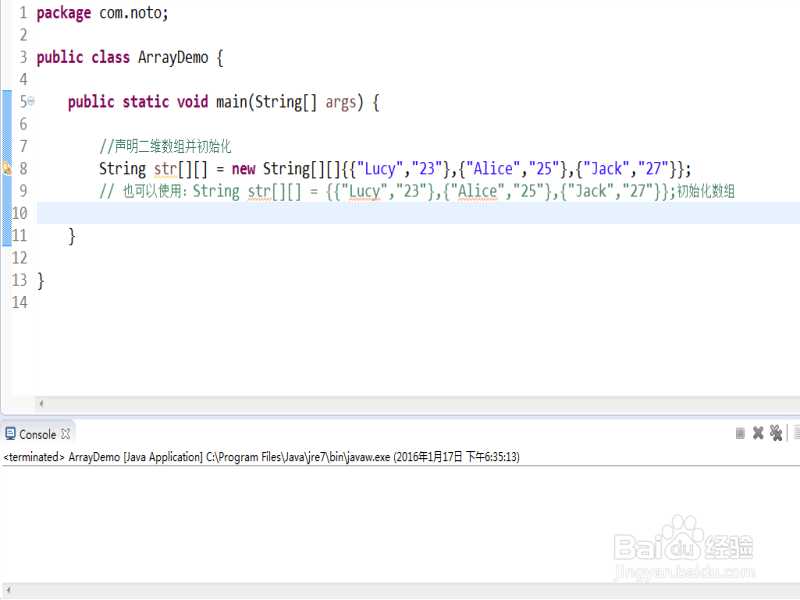
Task: Click the Remove Launch icon
Action: 758,433
